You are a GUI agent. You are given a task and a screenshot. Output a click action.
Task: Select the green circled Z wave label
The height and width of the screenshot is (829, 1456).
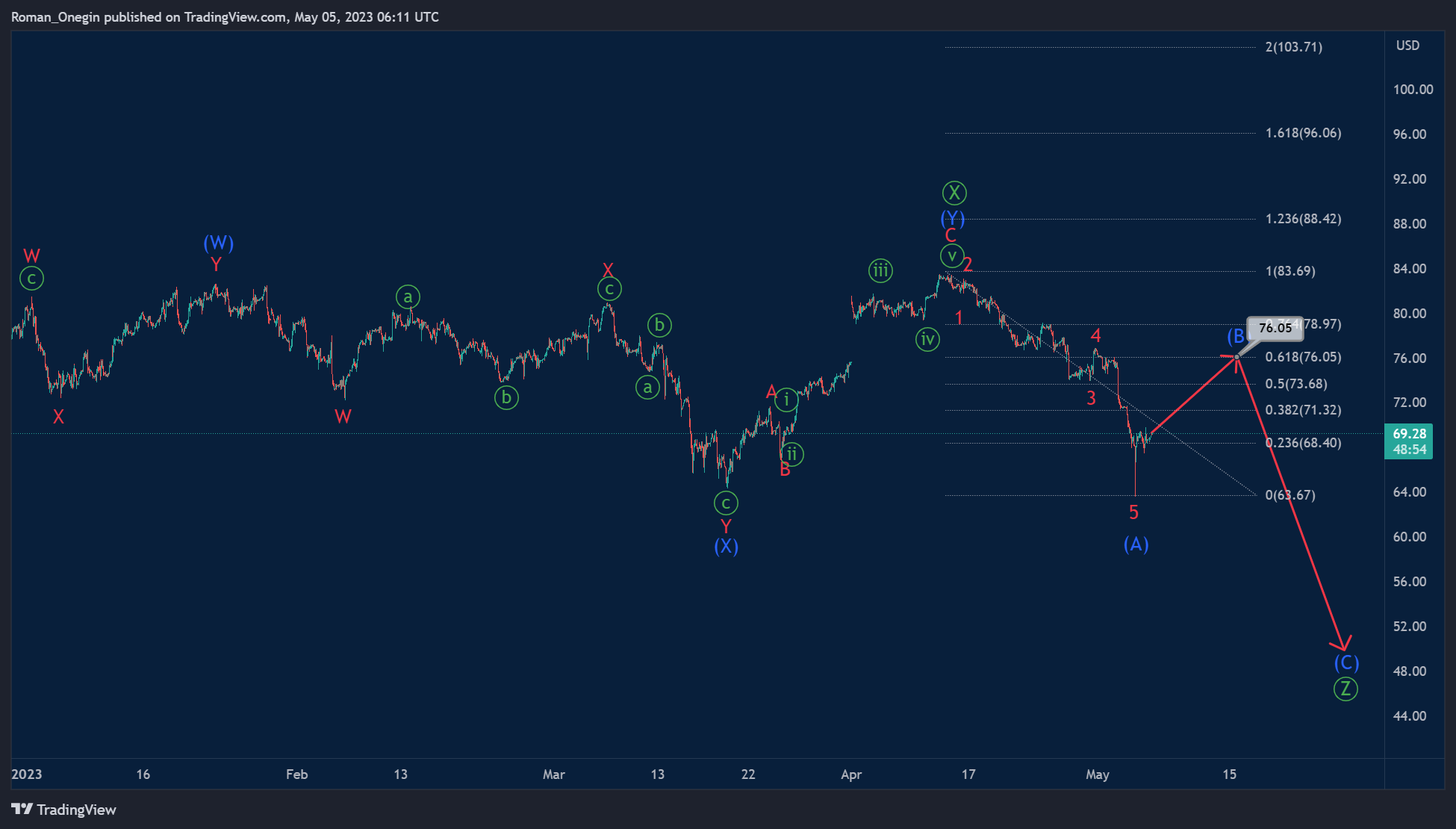pos(1345,689)
